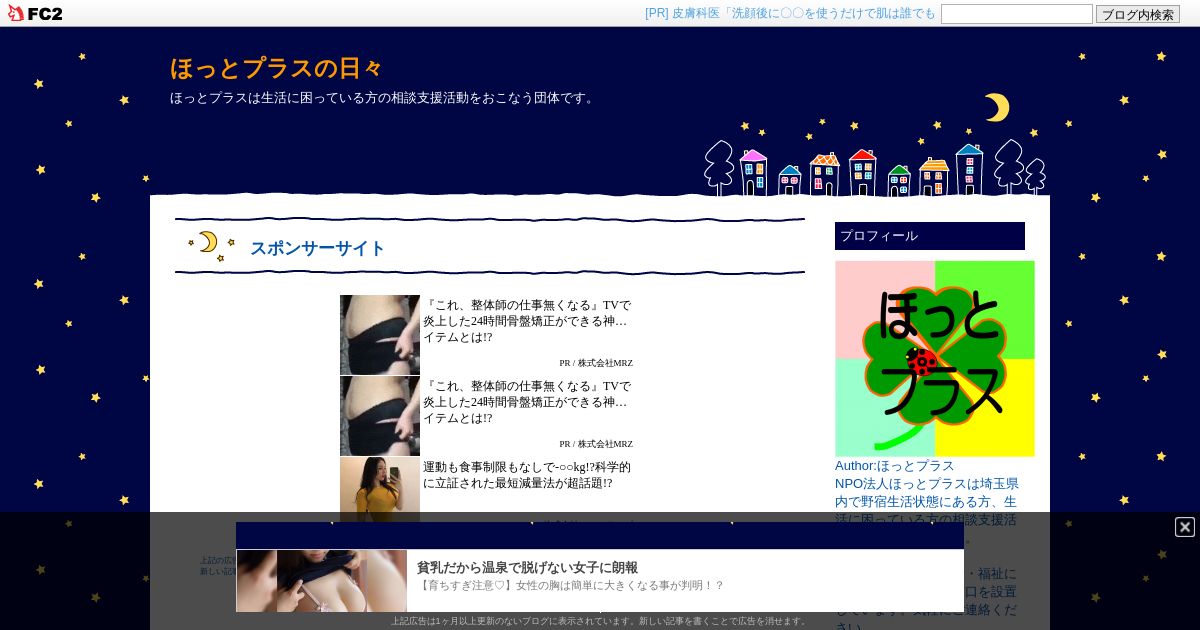Click the FC2 logo icon

(35, 13)
